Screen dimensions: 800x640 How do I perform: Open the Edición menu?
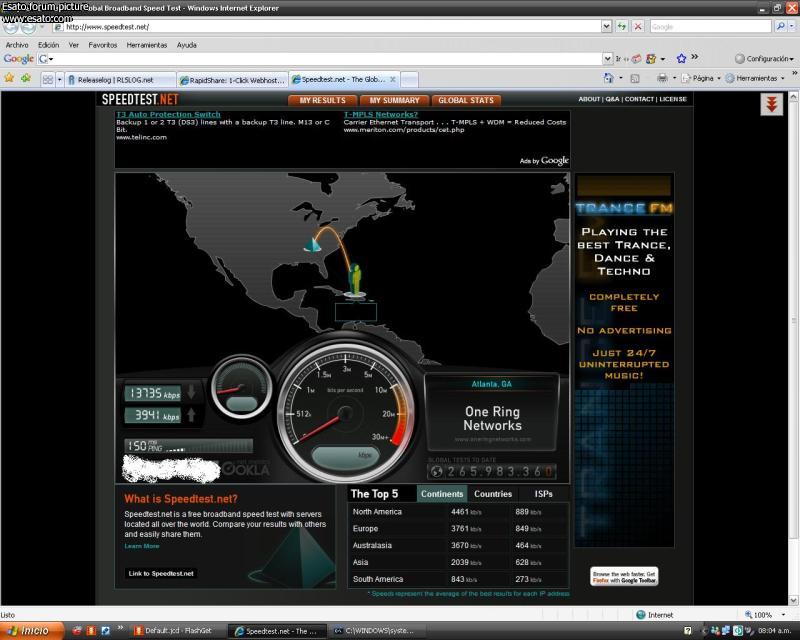coord(48,45)
